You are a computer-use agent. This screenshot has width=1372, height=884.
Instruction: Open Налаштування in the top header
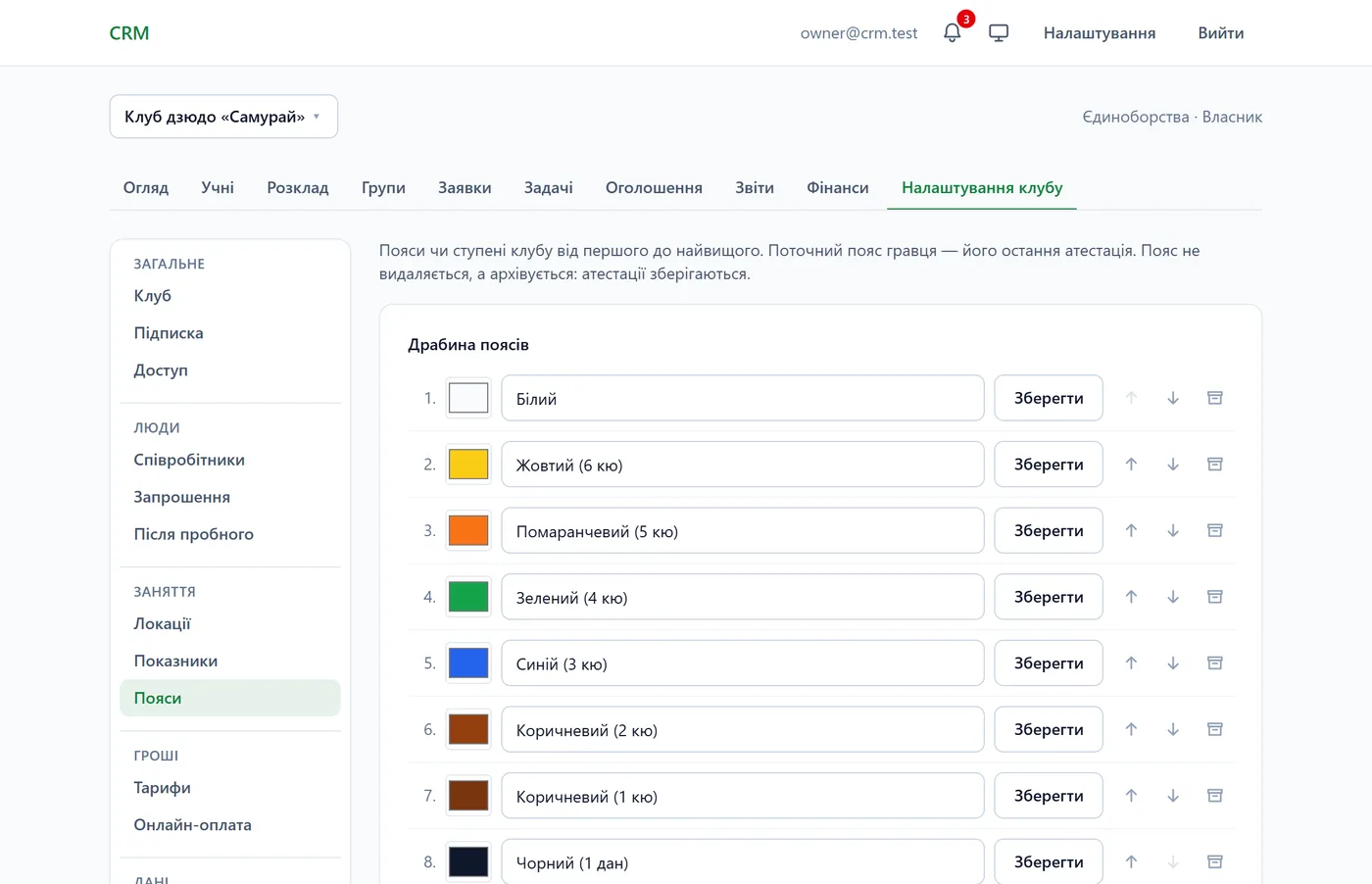[1100, 33]
